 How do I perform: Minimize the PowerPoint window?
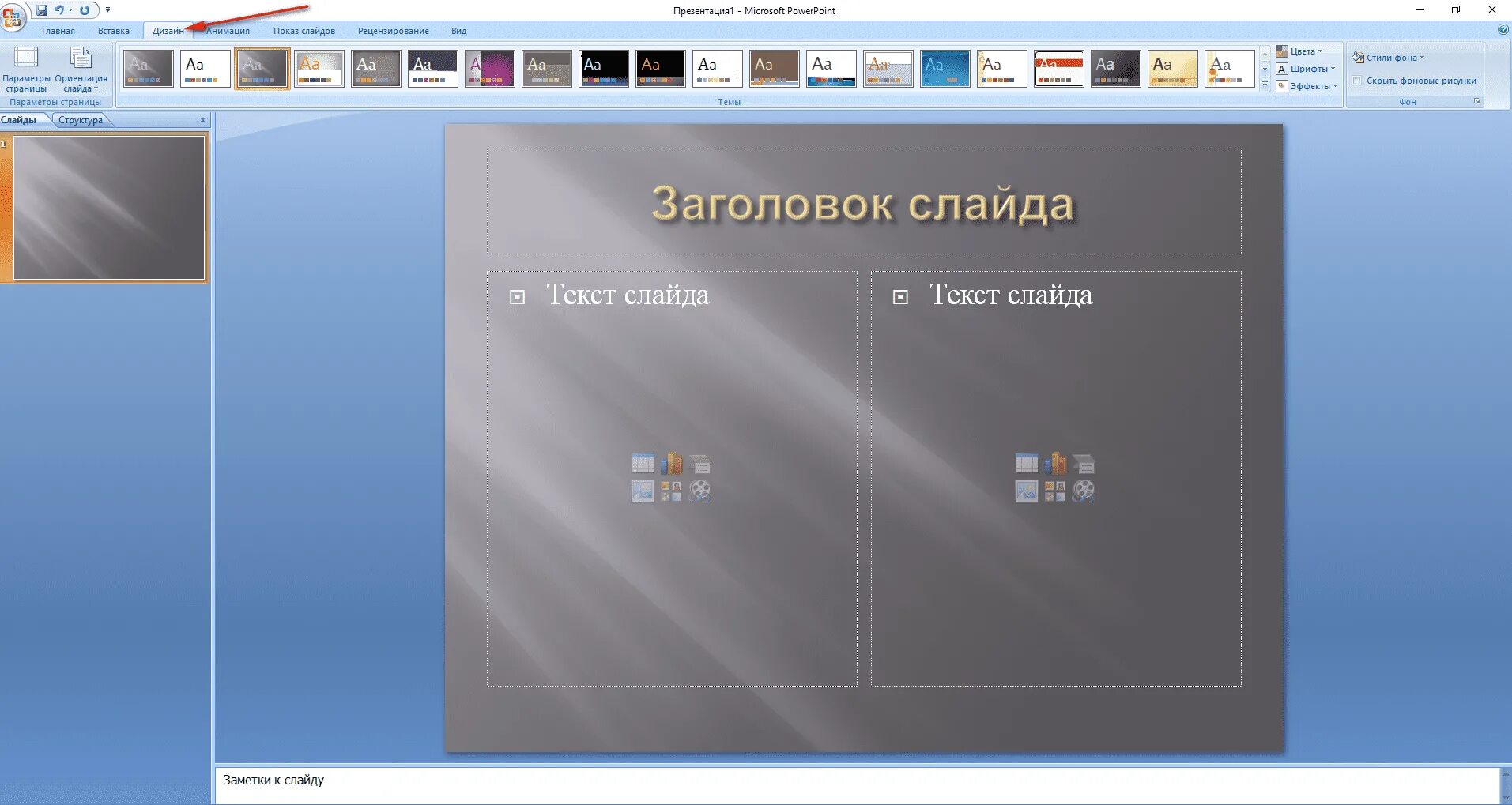tap(1420, 10)
